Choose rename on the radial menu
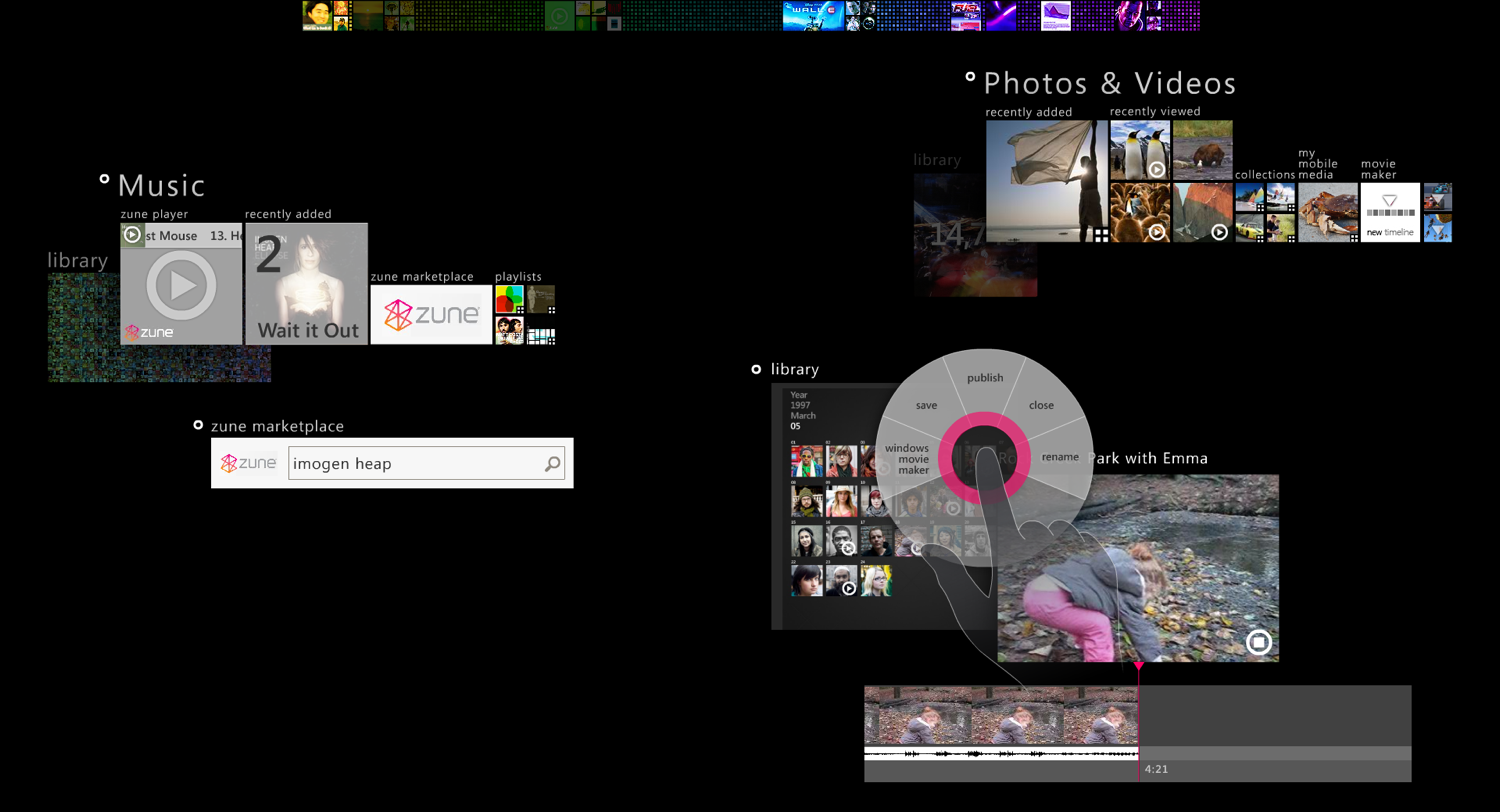The image size is (1500, 812). [x=1060, y=457]
